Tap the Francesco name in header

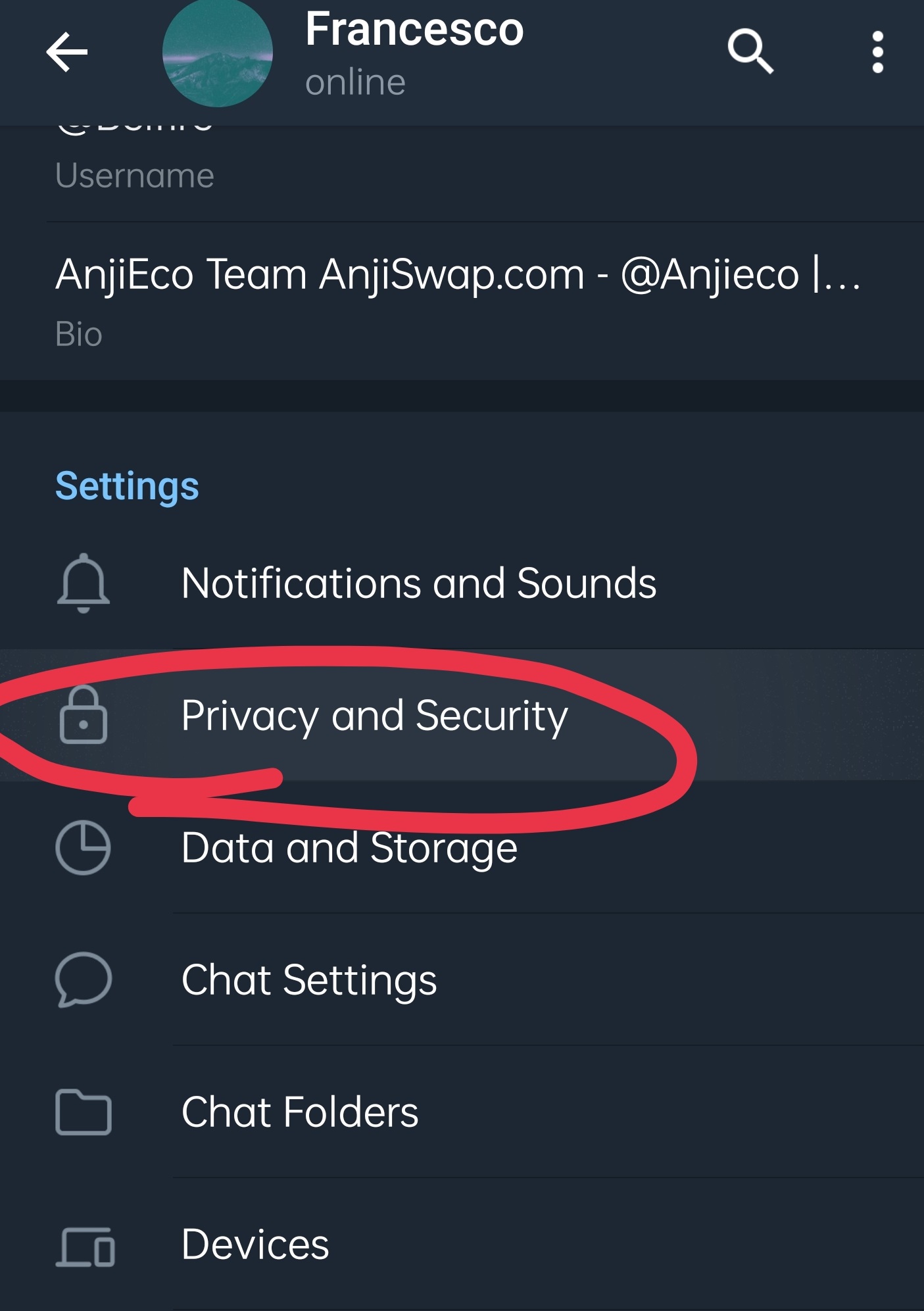click(414, 30)
